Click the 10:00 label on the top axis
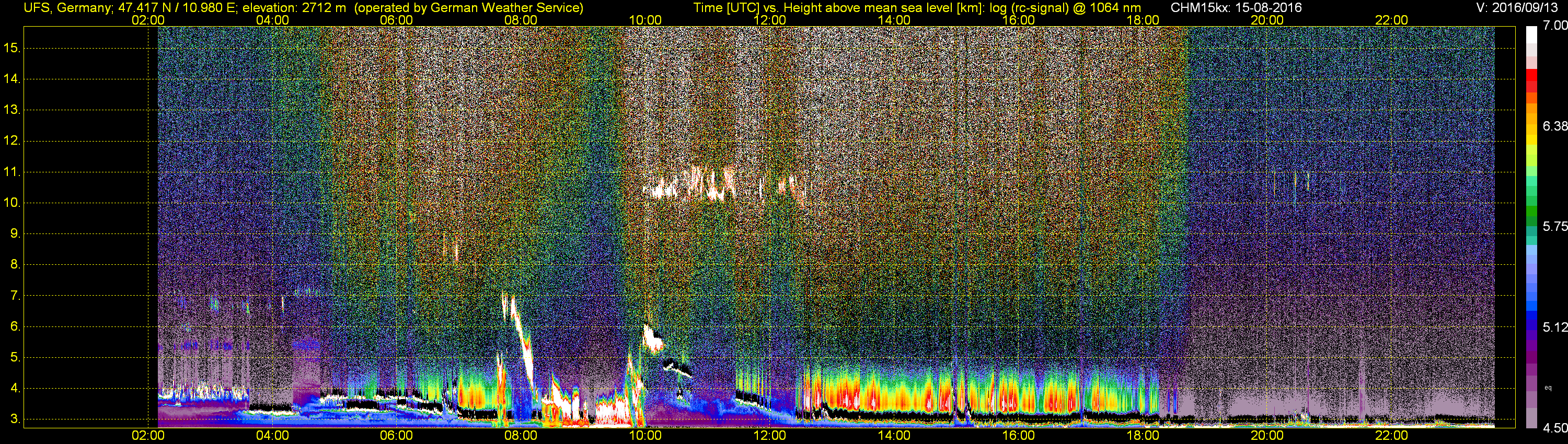1568x444 pixels. click(645, 20)
